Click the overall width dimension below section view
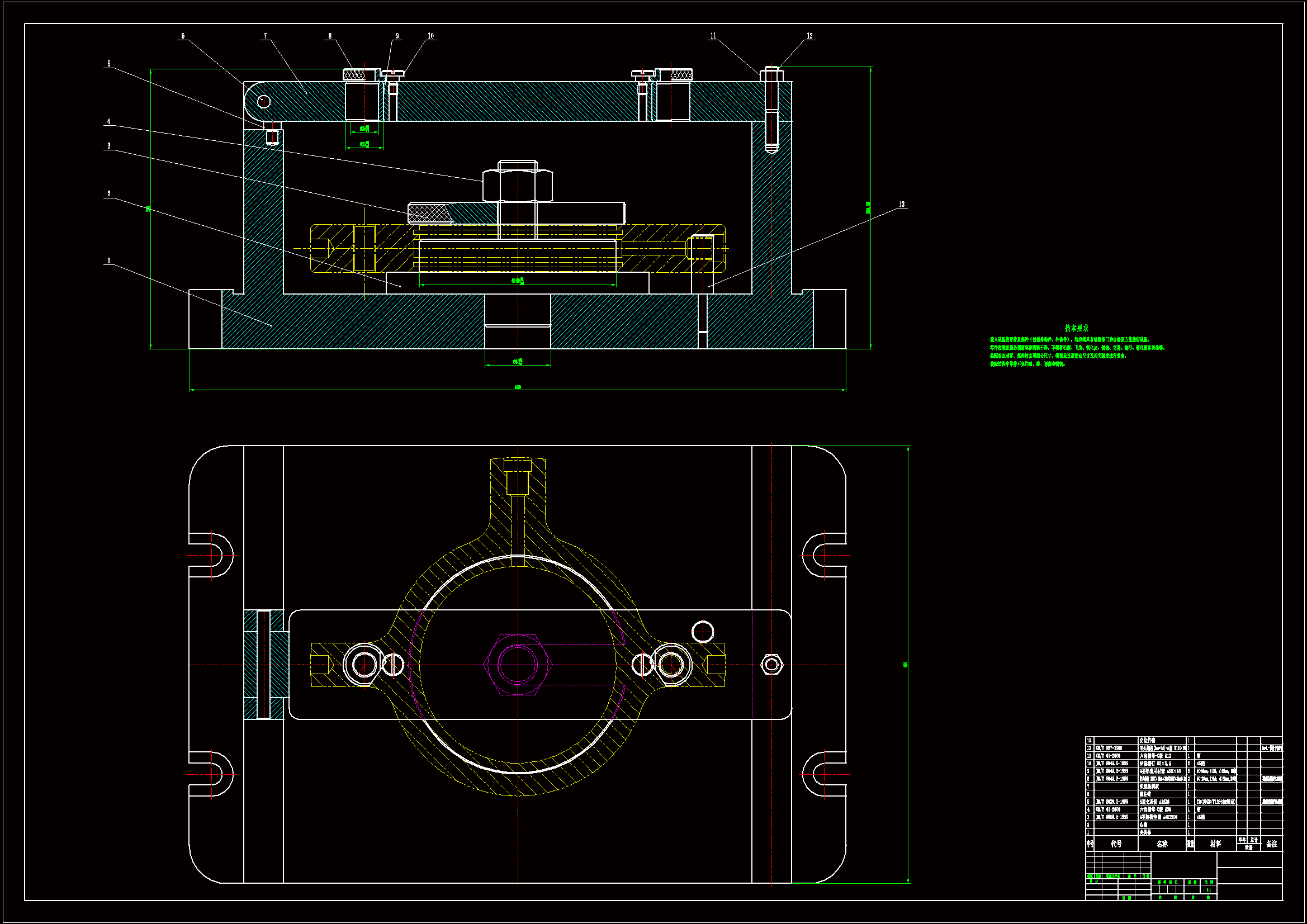 tap(518, 387)
